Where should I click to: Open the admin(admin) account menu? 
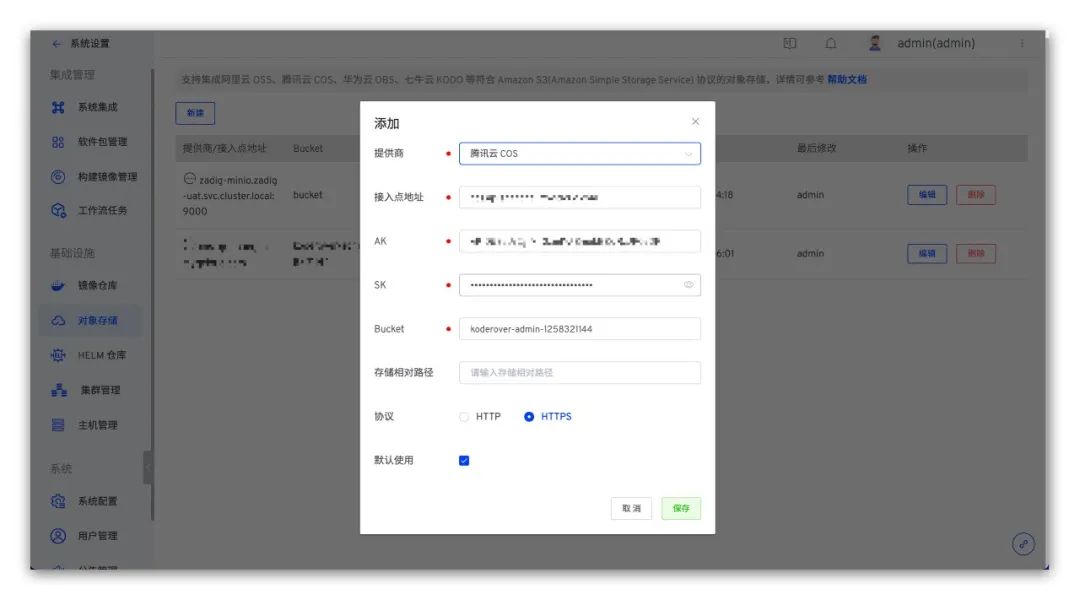pos(935,43)
